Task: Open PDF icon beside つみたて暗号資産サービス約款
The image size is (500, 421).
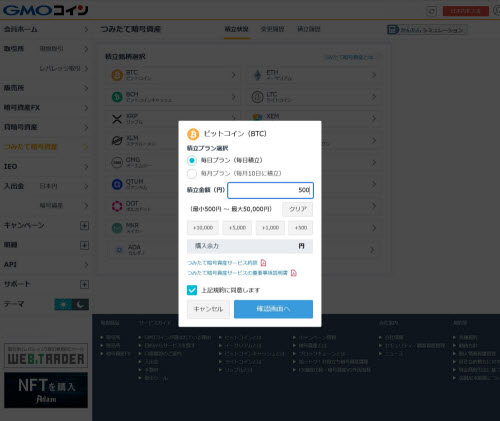Action: (263, 263)
